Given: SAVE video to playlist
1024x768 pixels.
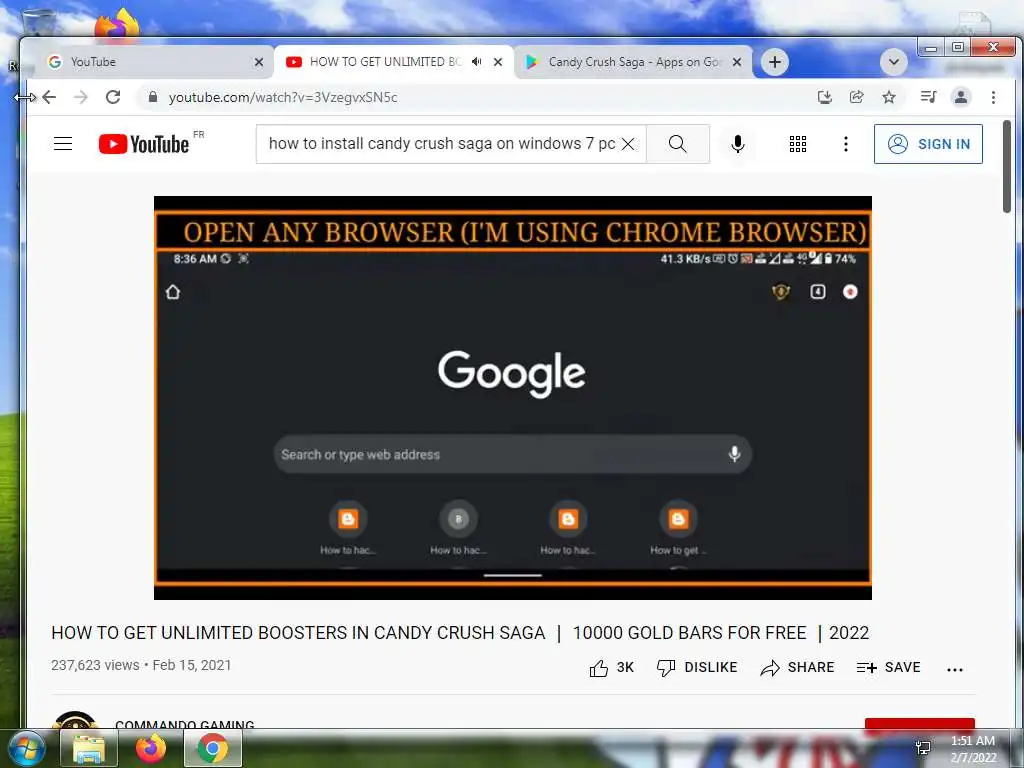Looking at the screenshot, I should pos(888,667).
